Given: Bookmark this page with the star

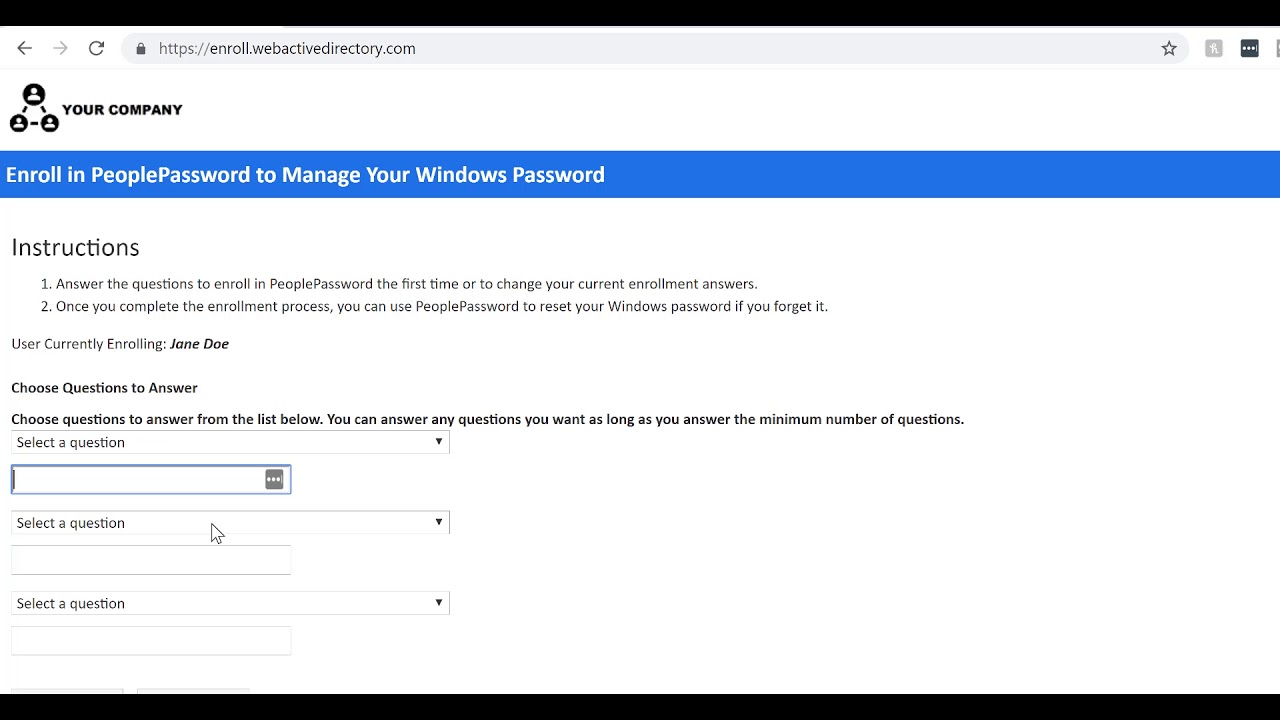Looking at the screenshot, I should pos(1169,48).
